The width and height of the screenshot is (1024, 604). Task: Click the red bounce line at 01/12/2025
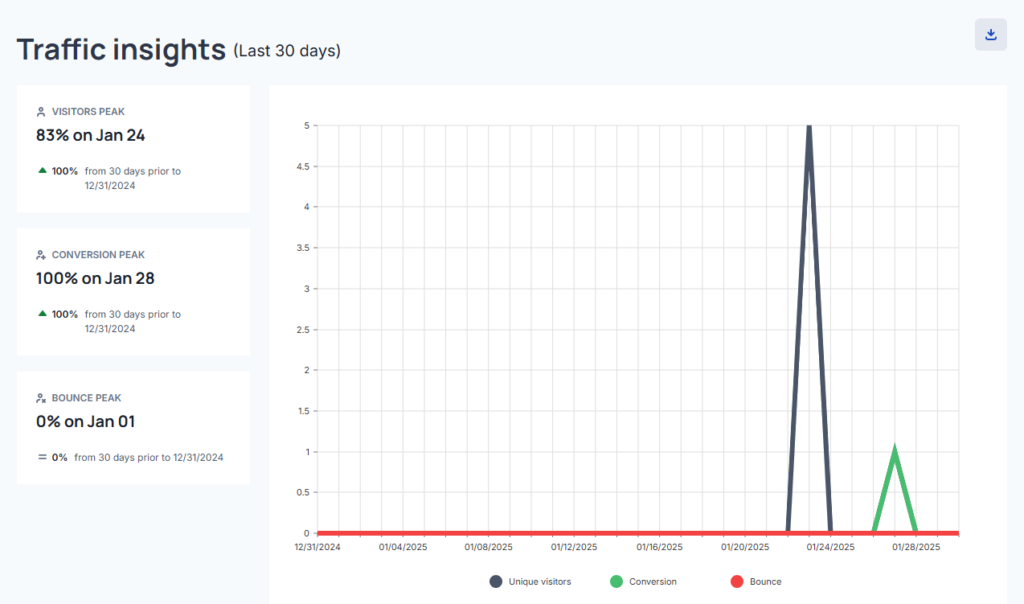tap(574, 533)
